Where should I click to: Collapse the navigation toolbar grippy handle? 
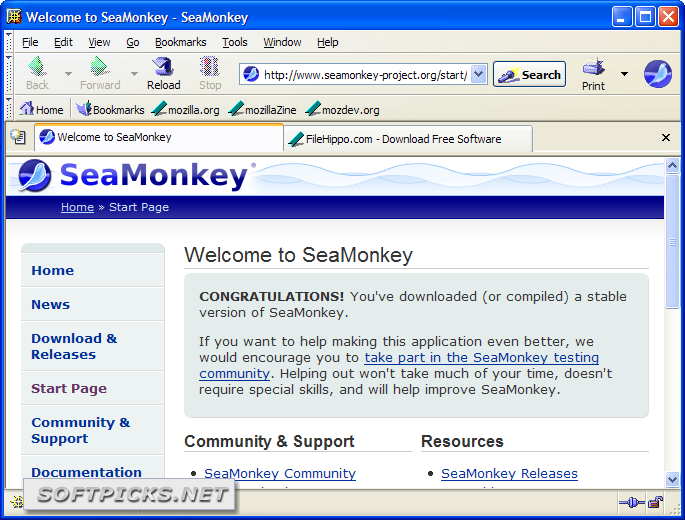9,74
